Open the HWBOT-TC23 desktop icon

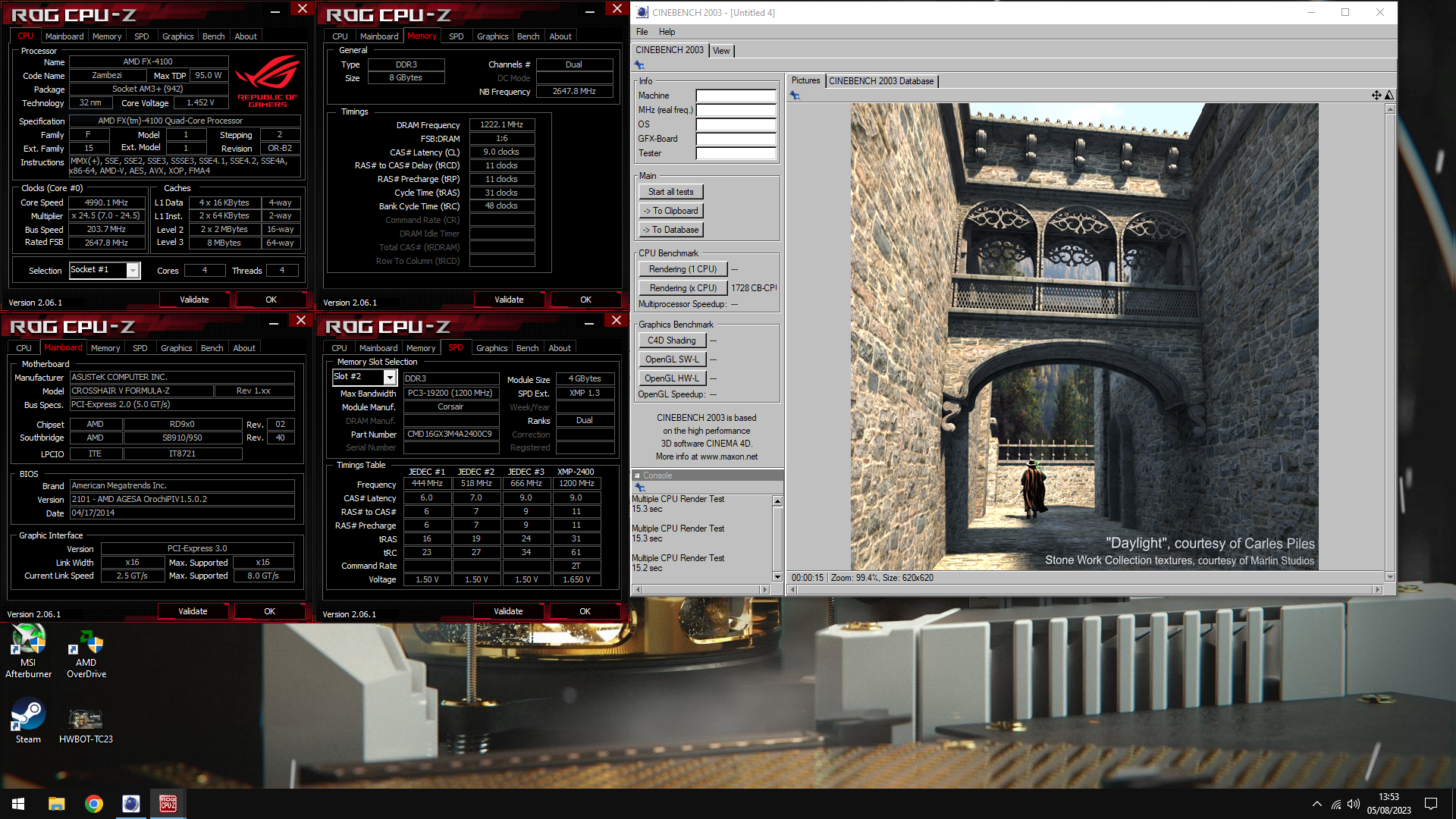click(86, 726)
